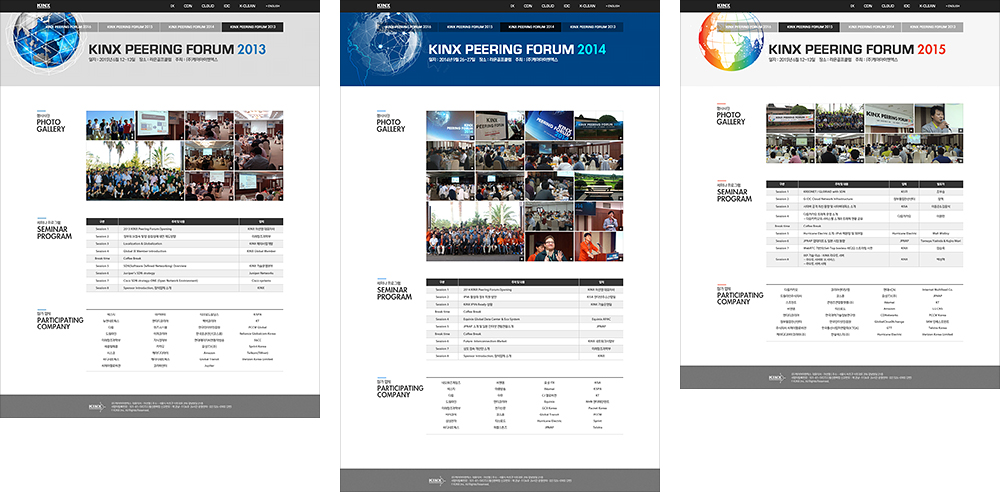
Task: Switch language to ENGLISH on the 2015 page
Action: coord(952,6)
